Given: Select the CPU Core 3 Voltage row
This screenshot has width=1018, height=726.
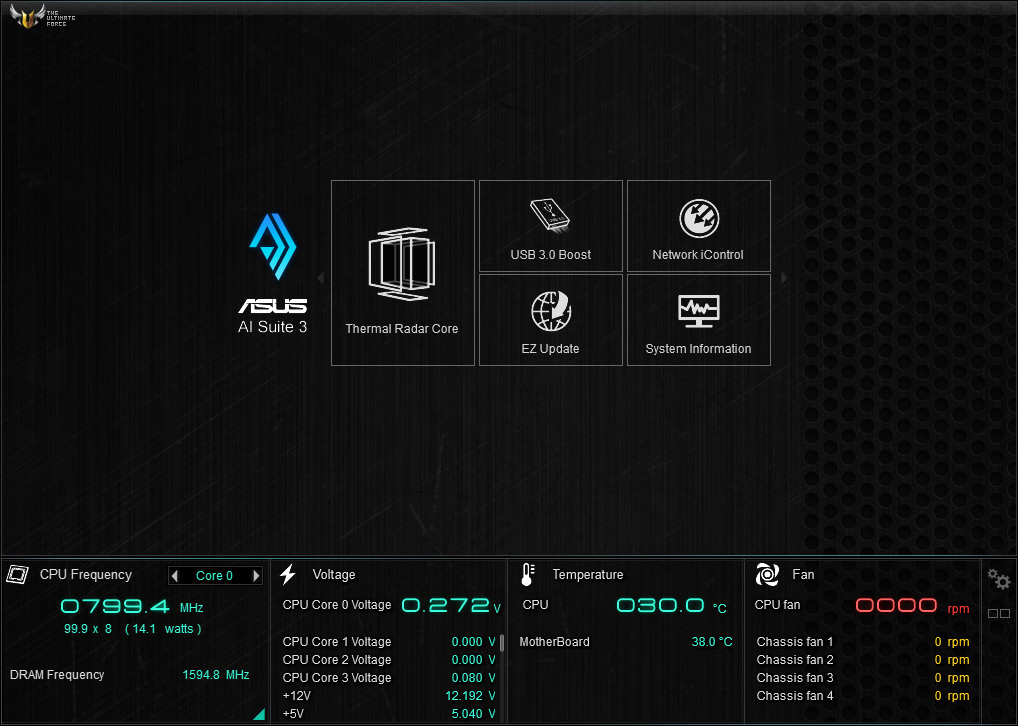Looking at the screenshot, I should coord(389,678).
